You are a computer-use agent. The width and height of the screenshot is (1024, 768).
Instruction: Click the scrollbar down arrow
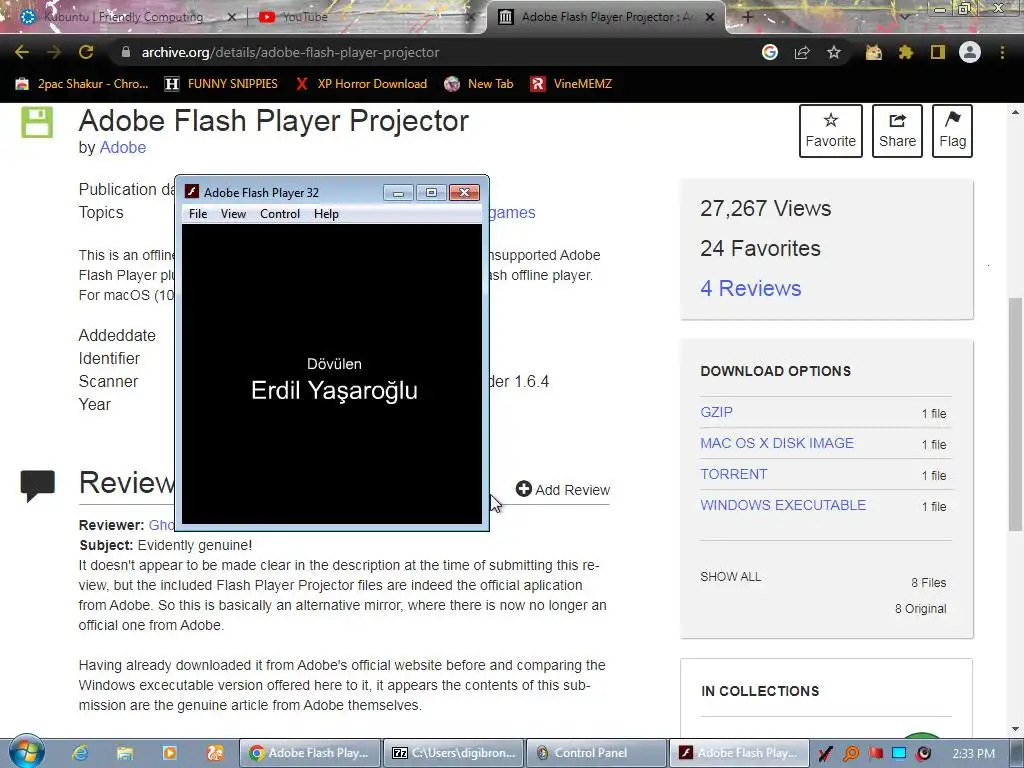[x=1015, y=729]
